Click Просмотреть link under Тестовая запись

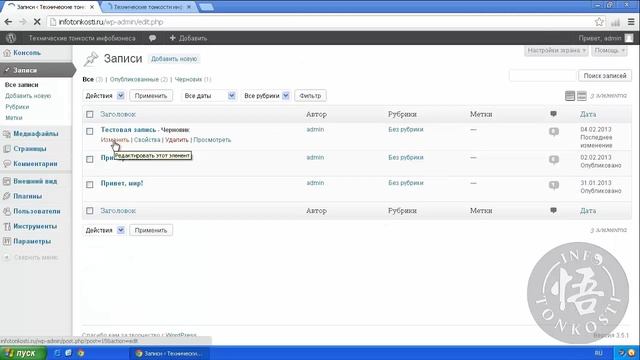212,140
